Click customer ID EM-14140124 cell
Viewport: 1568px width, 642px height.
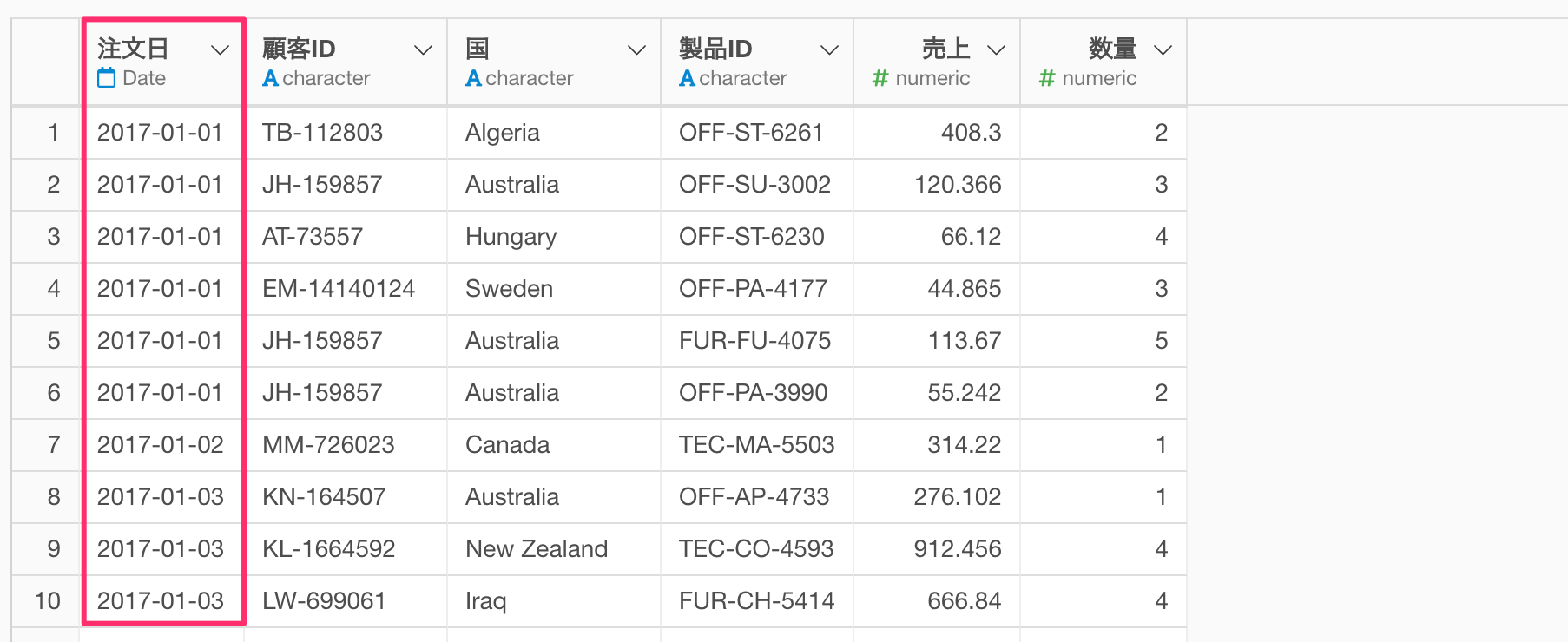339,289
